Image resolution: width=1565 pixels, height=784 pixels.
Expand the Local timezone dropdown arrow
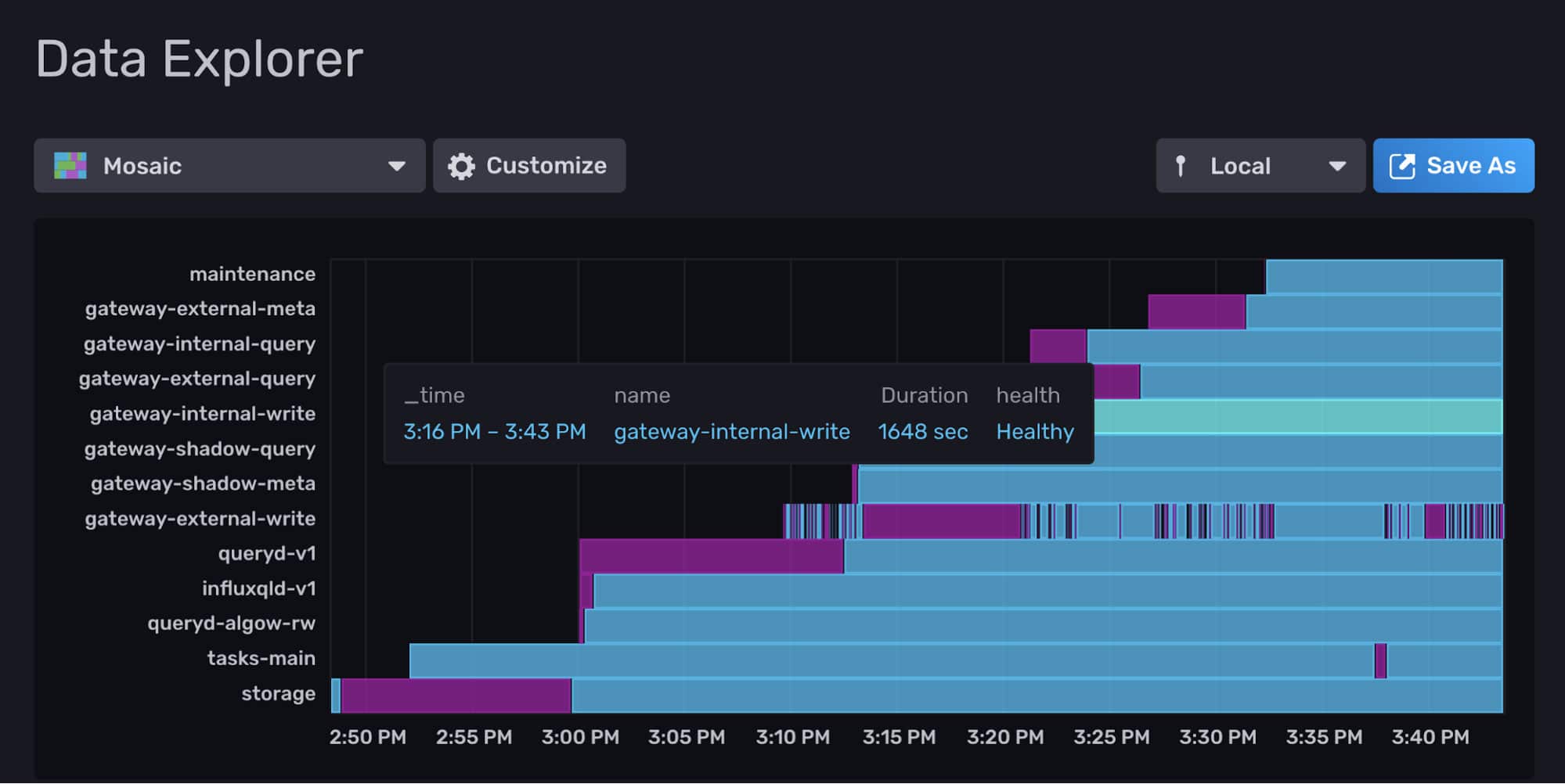[1337, 166]
